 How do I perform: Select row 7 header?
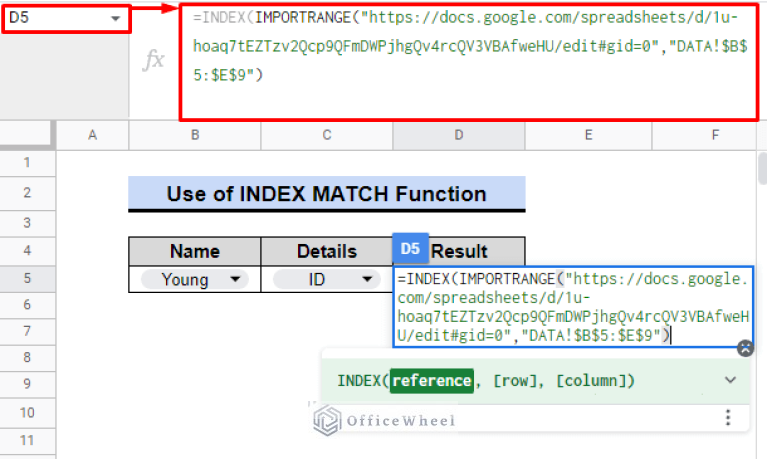point(27,332)
